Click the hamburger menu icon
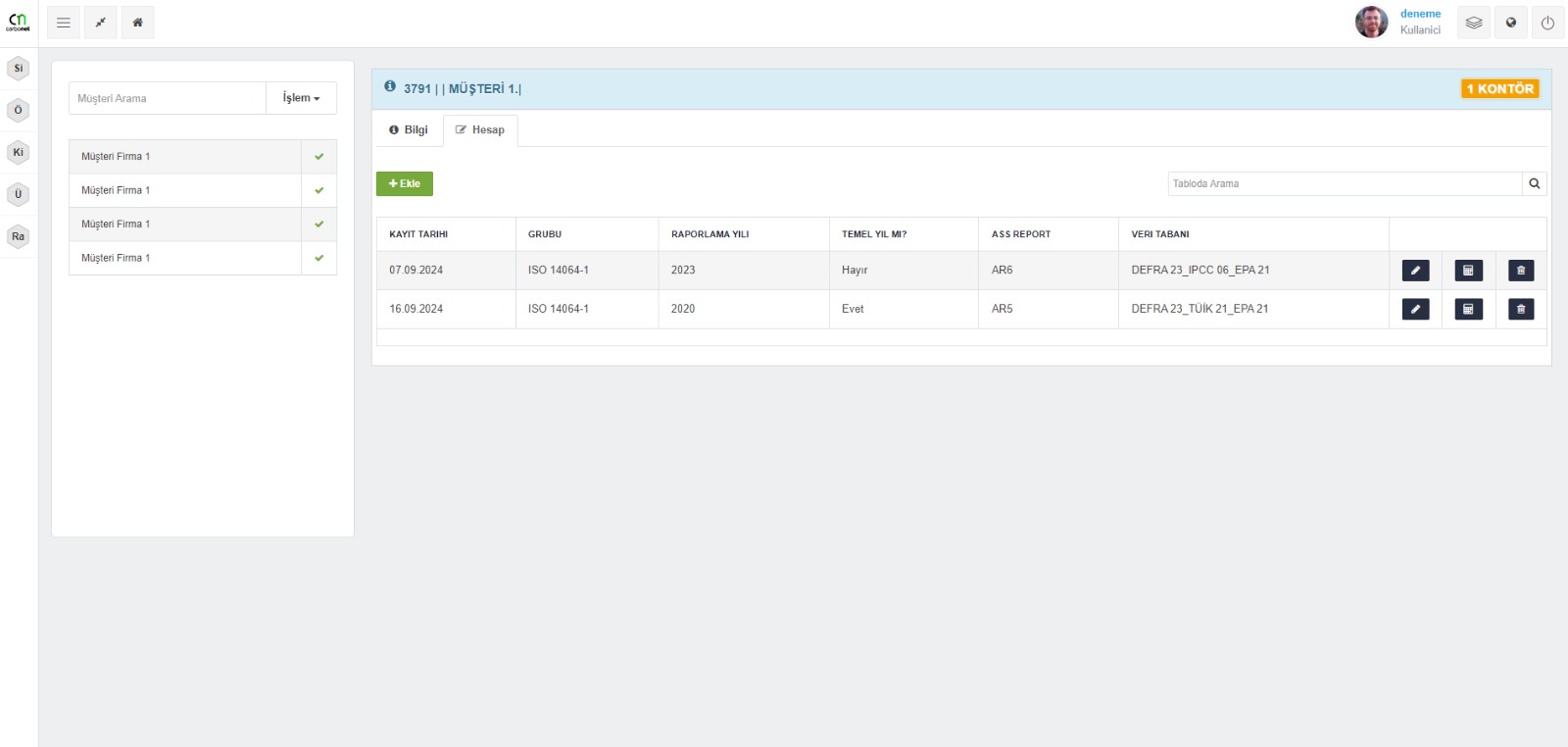The height and width of the screenshot is (747, 1568). pyautogui.click(x=64, y=23)
